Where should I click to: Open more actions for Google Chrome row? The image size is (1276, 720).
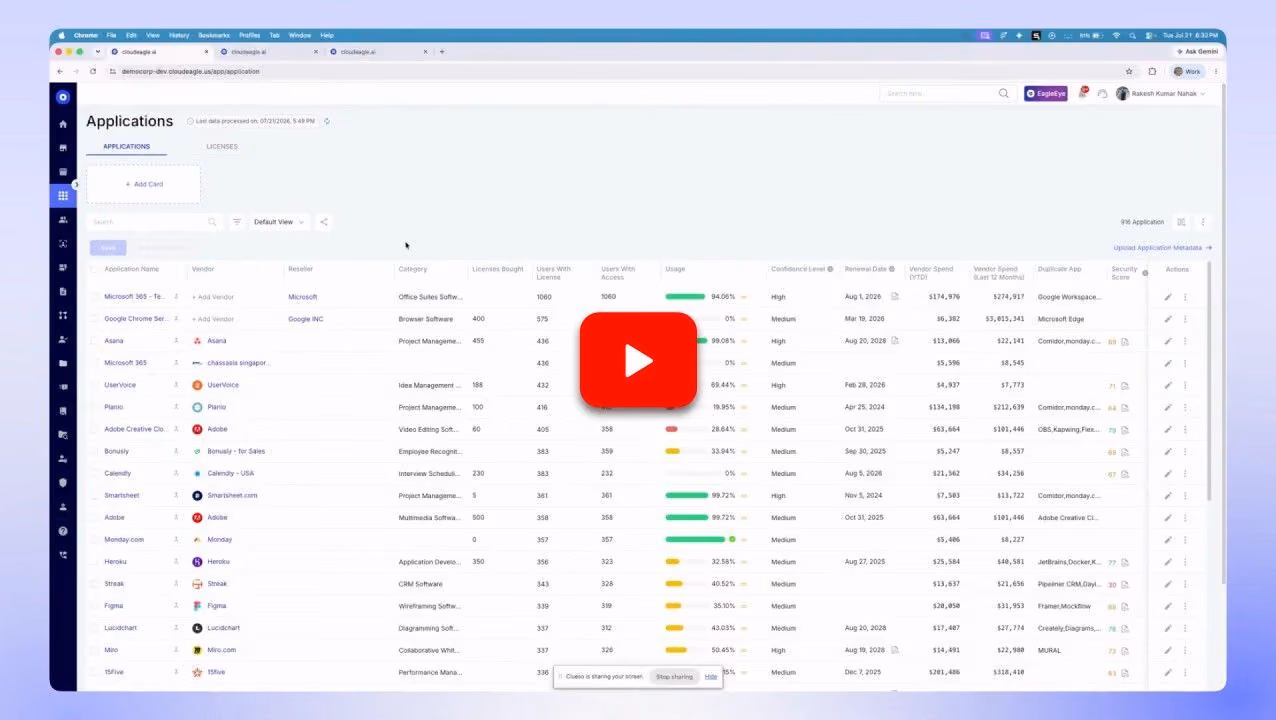click(1185, 319)
